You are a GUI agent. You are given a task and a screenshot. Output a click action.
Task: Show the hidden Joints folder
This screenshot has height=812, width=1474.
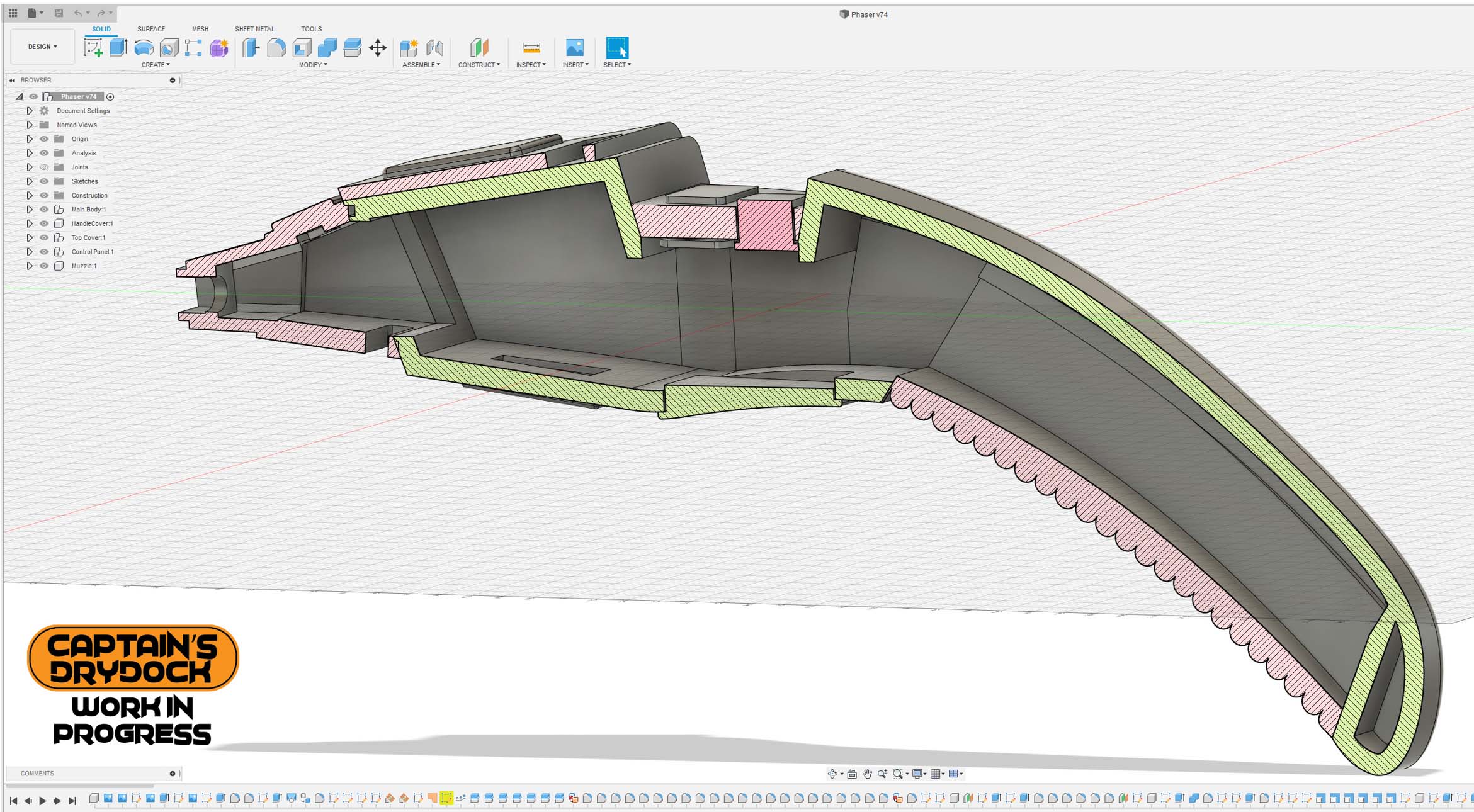[44, 167]
